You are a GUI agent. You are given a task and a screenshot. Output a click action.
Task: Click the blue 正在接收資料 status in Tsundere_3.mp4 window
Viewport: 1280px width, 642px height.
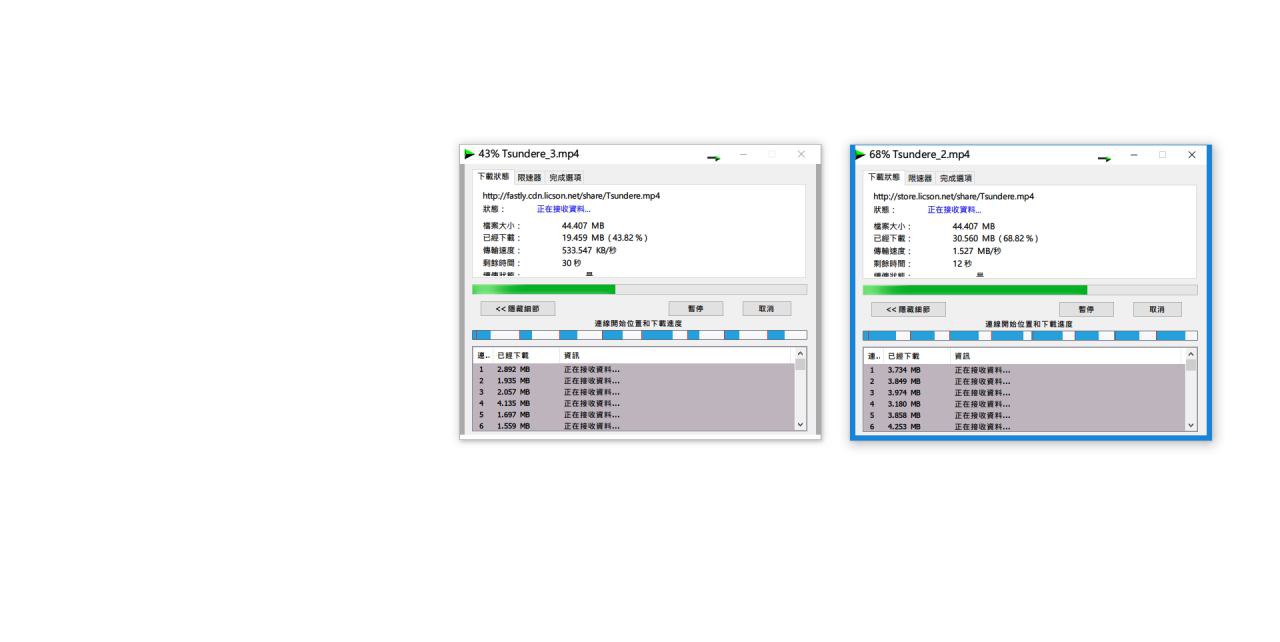coord(564,209)
